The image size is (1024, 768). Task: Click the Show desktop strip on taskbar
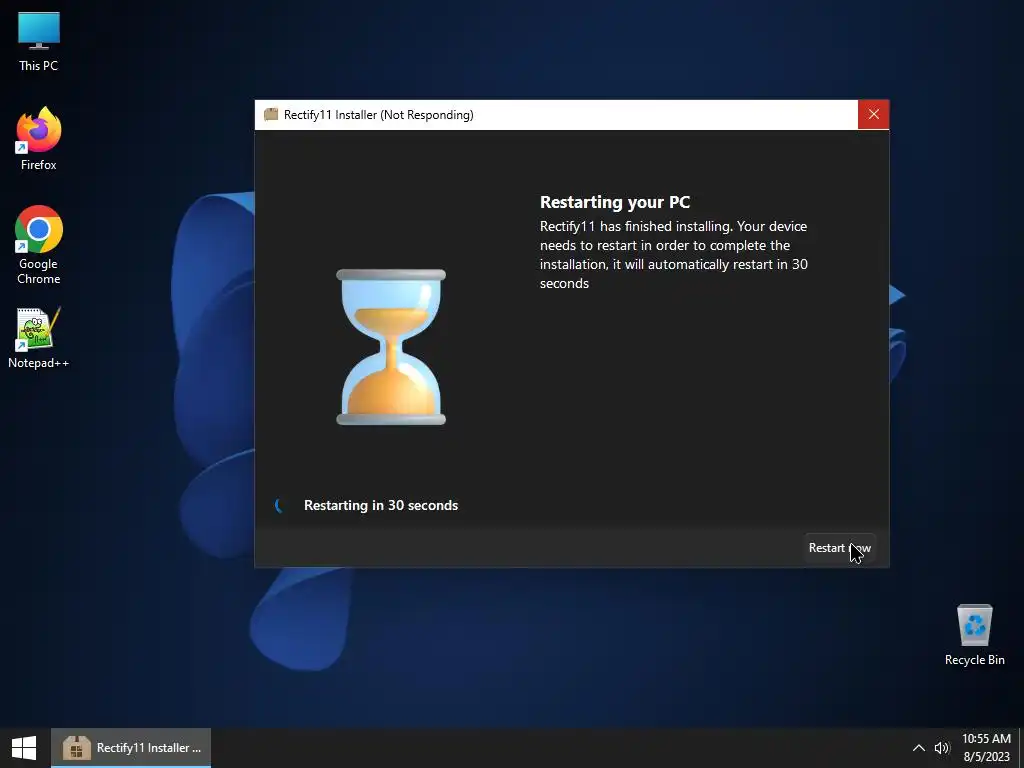point(1021,748)
